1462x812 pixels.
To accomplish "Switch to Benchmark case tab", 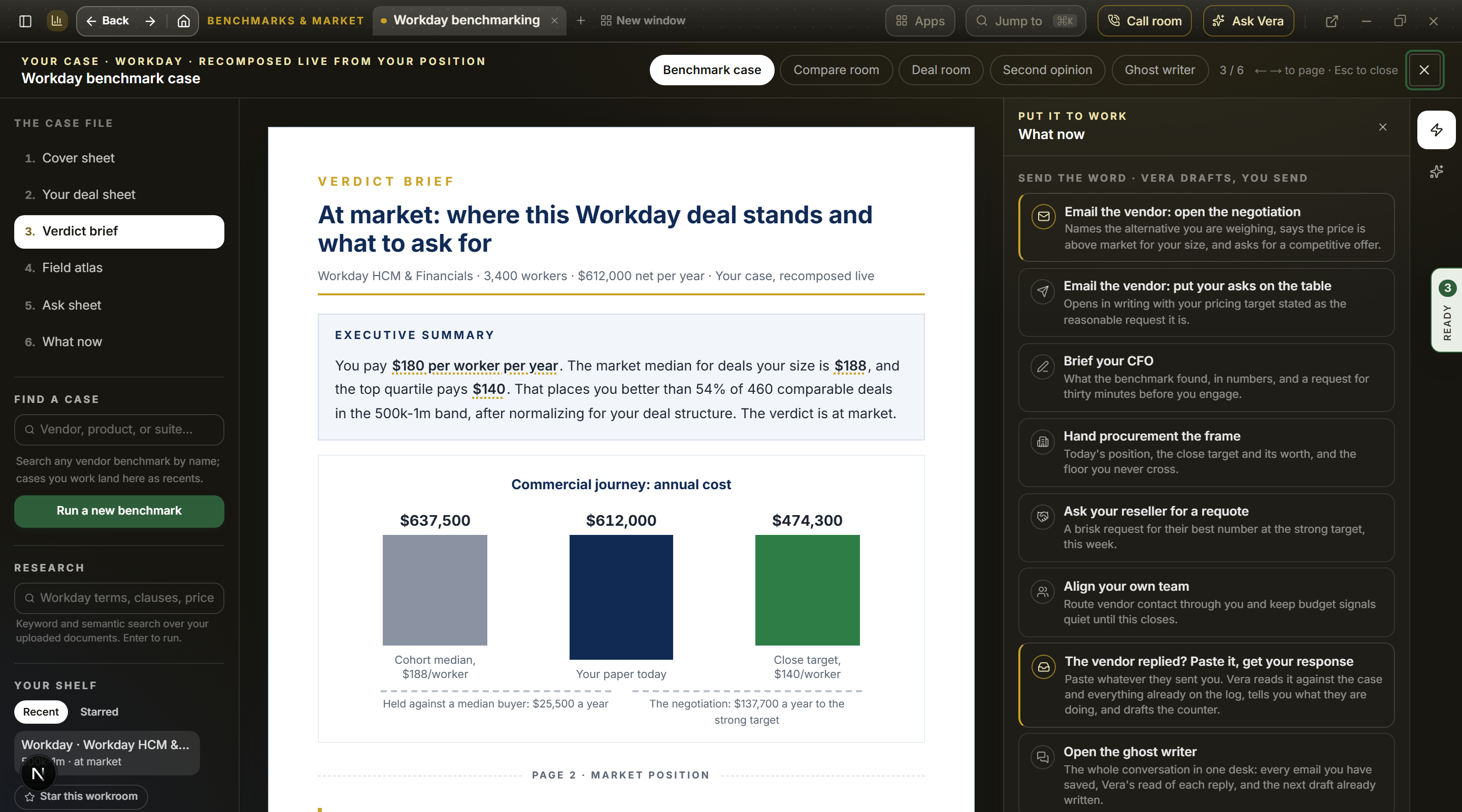I will point(712,70).
